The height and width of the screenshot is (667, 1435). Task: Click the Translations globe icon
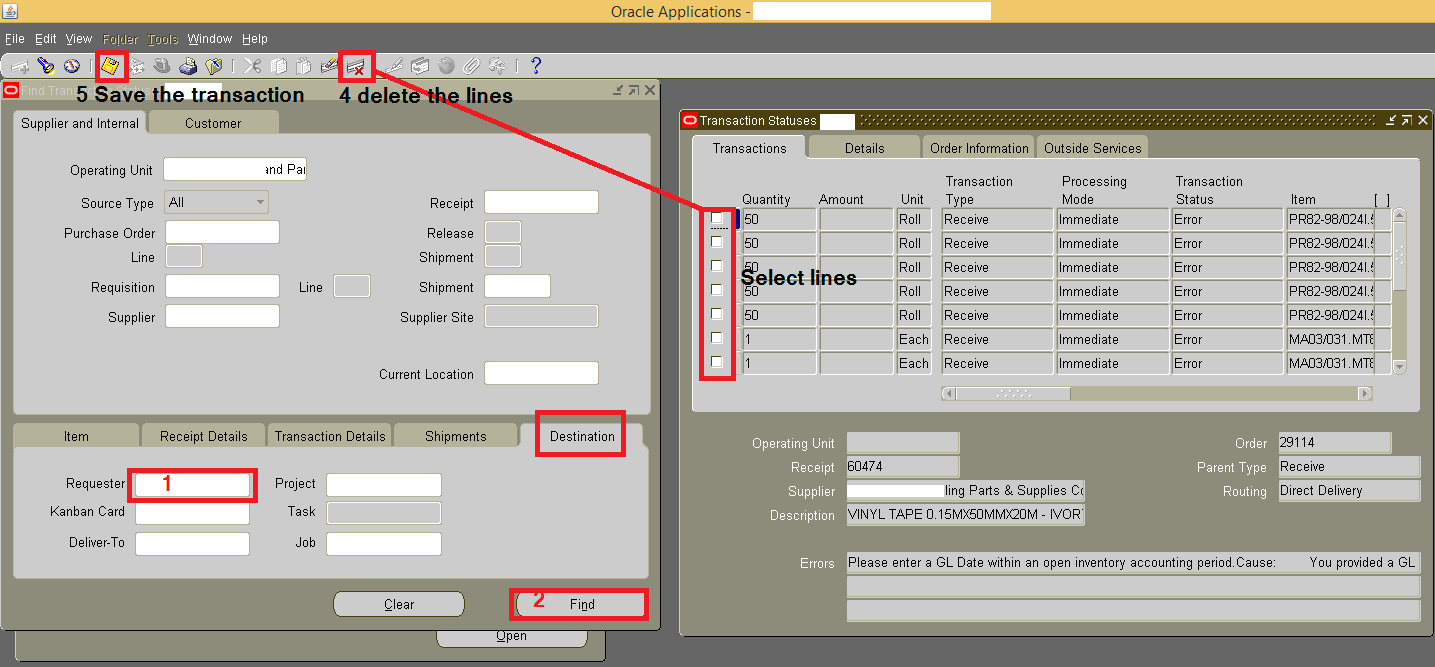pos(446,67)
